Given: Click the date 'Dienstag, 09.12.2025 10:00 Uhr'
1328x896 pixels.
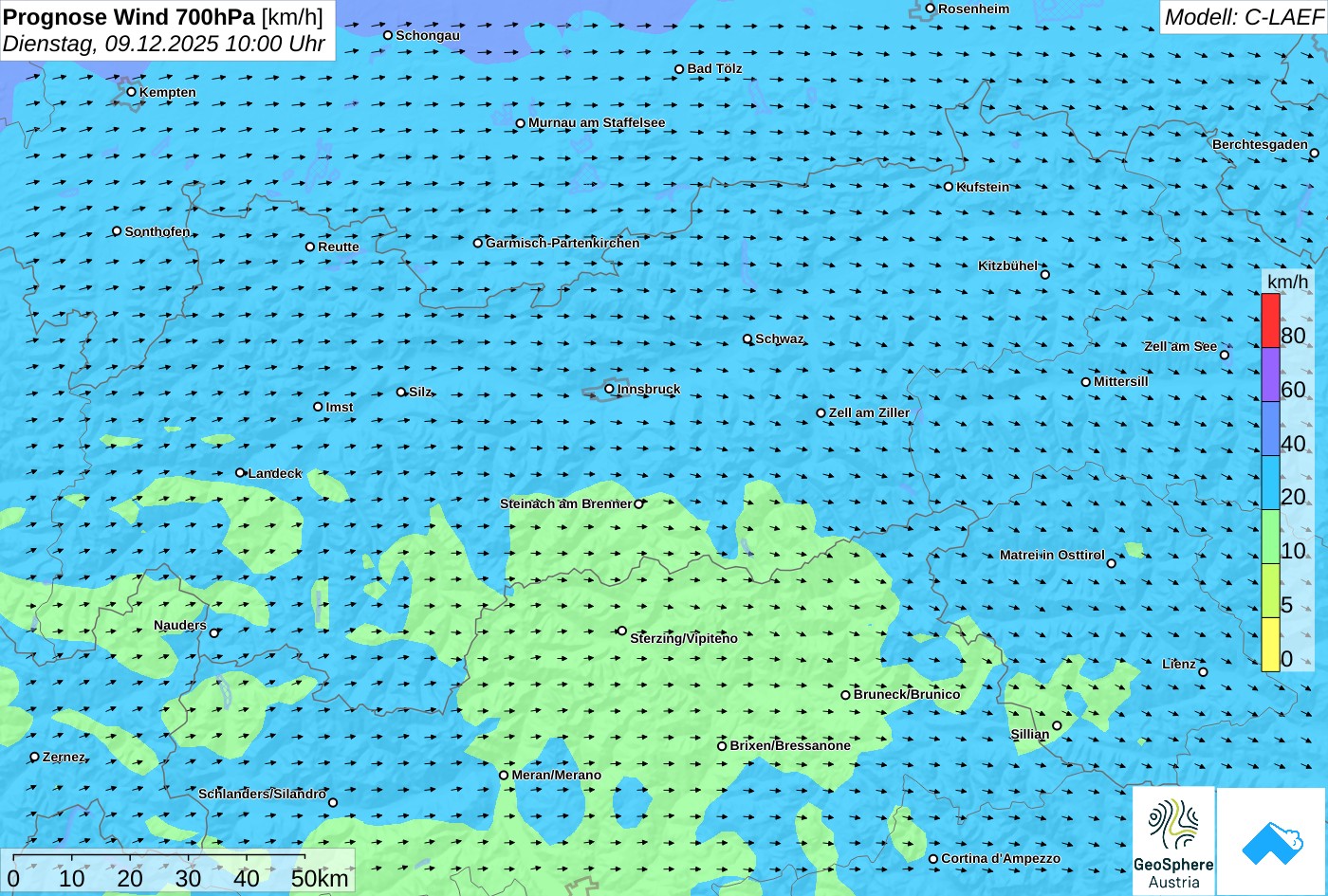Looking at the screenshot, I should [x=164, y=44].
